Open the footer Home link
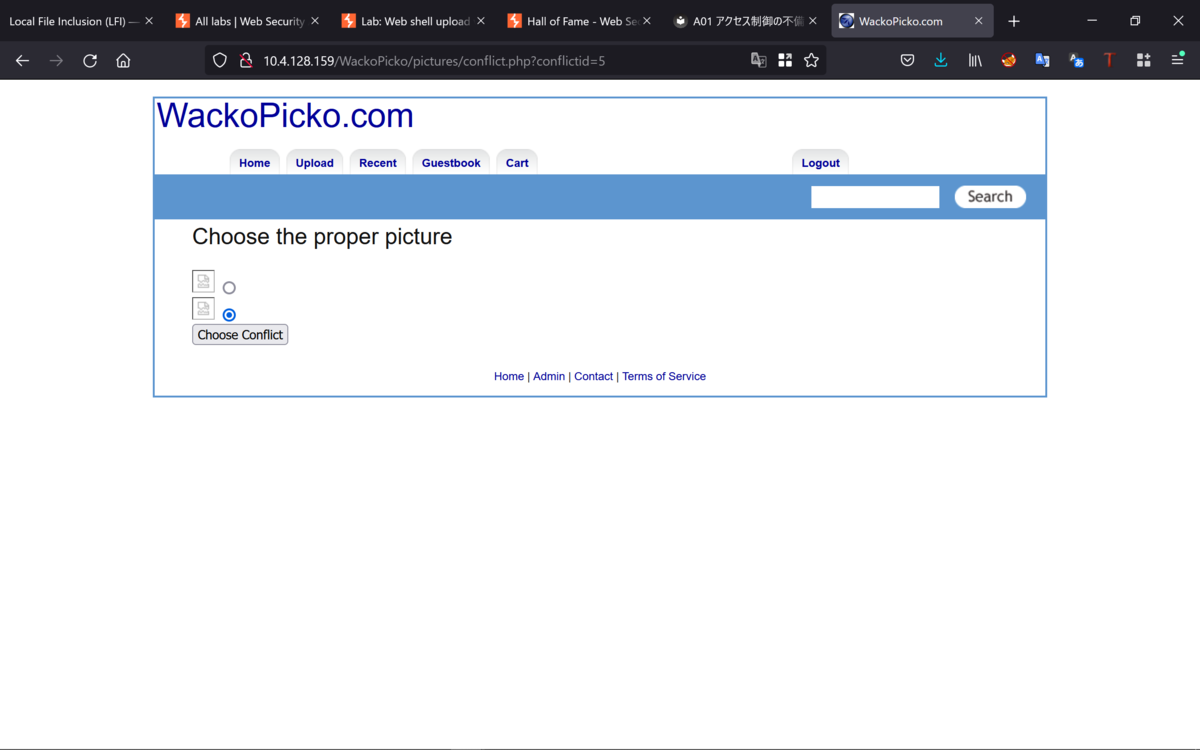1200x750 pixels. (x=509, y=377)
